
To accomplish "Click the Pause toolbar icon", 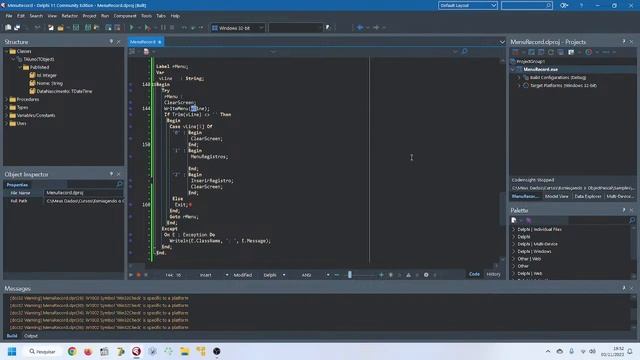I will [x=163, y=28].
